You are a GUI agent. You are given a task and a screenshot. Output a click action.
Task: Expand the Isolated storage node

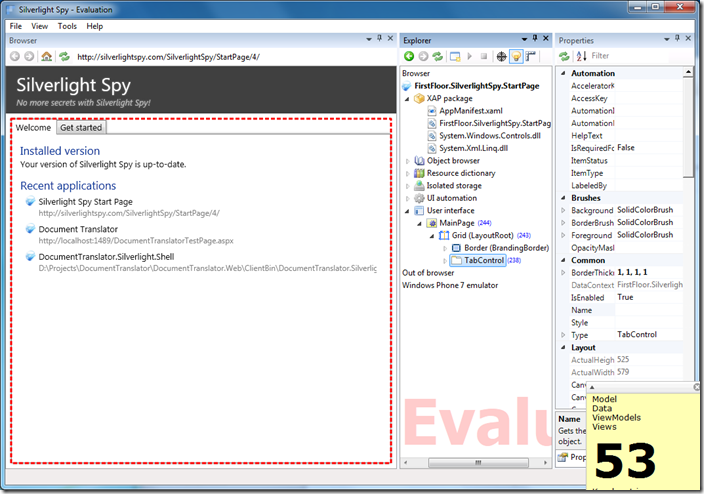(x=408, y=186)
